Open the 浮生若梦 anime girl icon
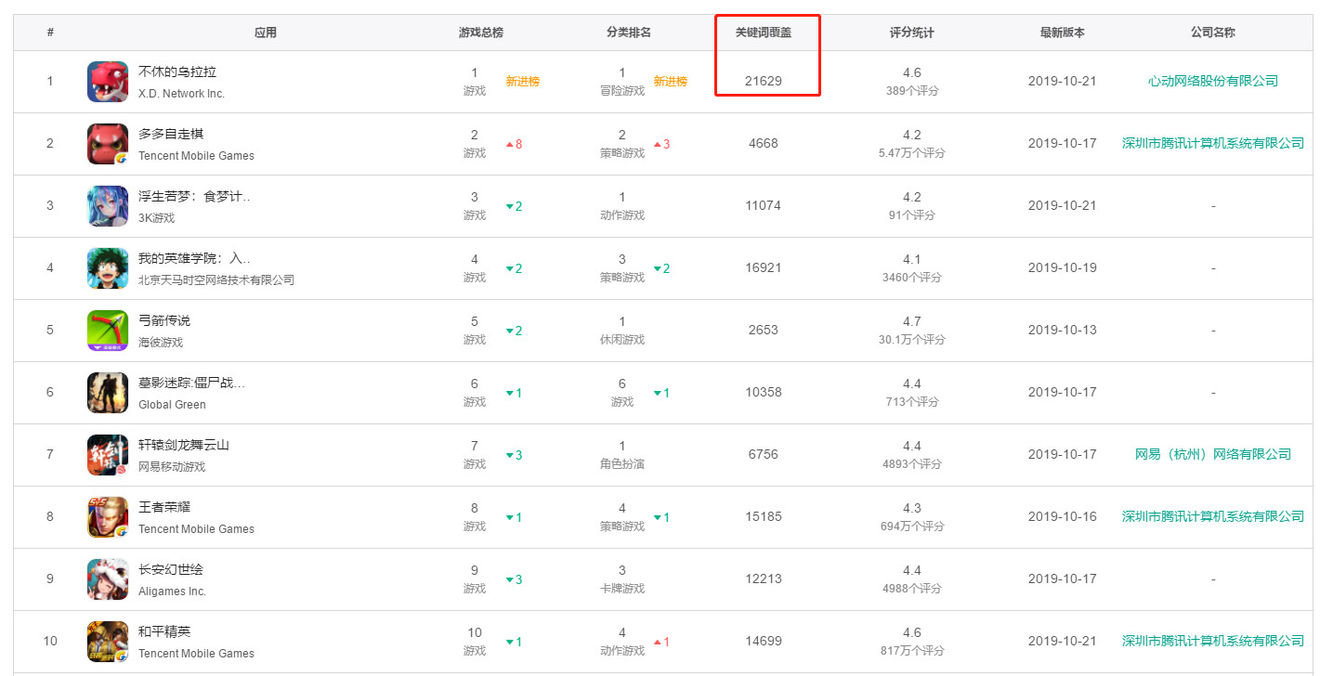 [x=107, y=206]
